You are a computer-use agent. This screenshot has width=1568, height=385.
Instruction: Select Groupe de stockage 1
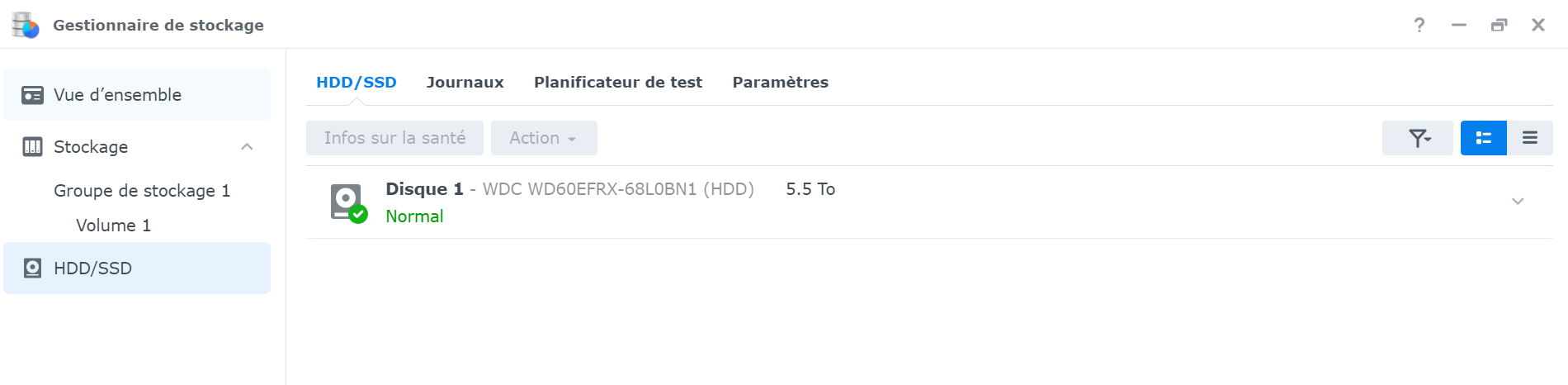142,191
